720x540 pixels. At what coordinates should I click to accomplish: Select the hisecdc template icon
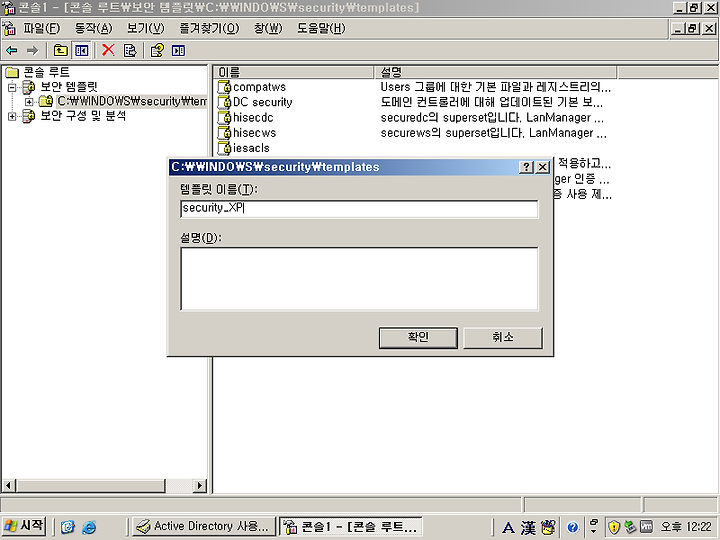click(224, 118)
